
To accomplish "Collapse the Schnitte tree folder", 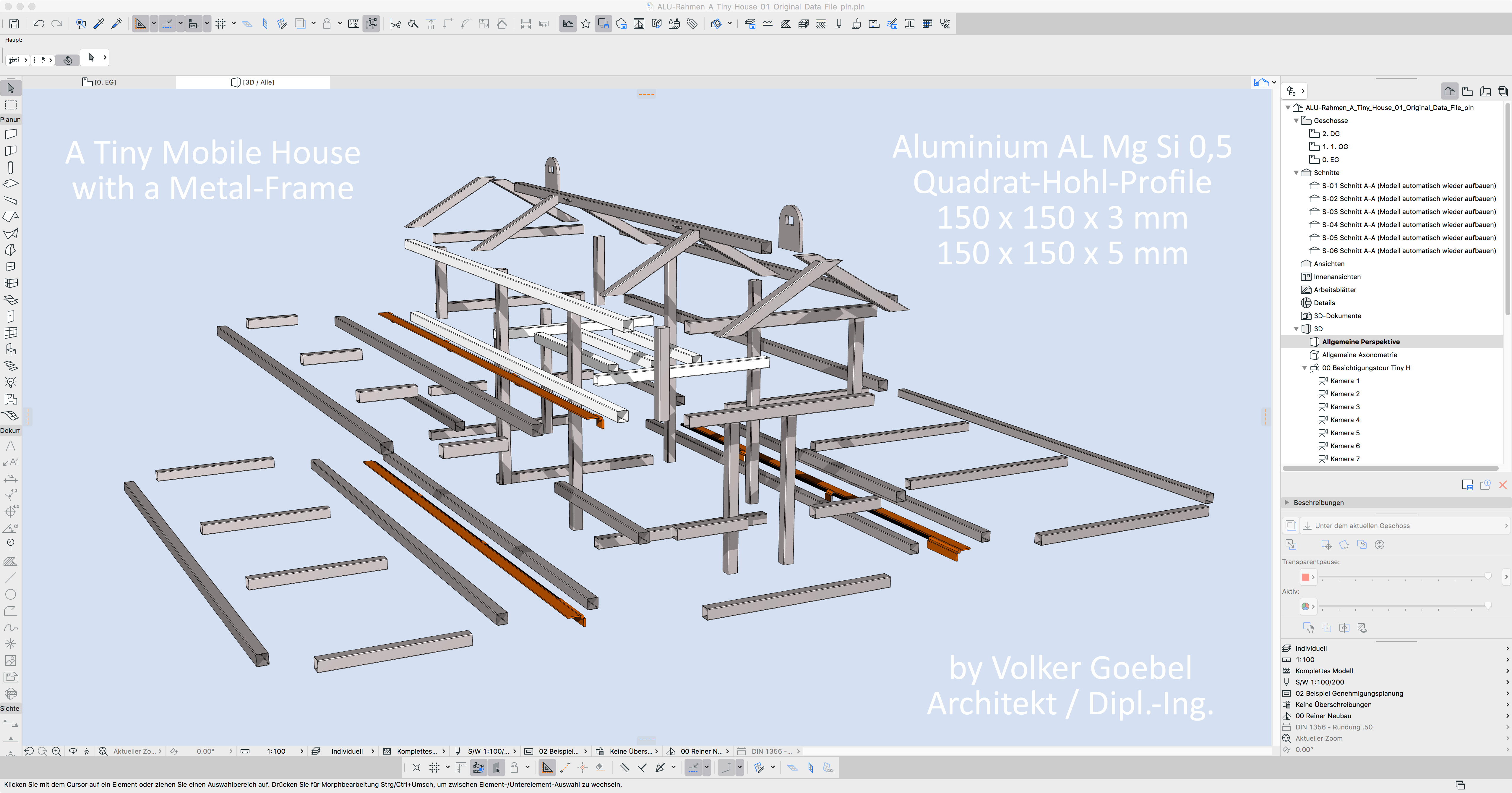I will (x=1296, y=173).
